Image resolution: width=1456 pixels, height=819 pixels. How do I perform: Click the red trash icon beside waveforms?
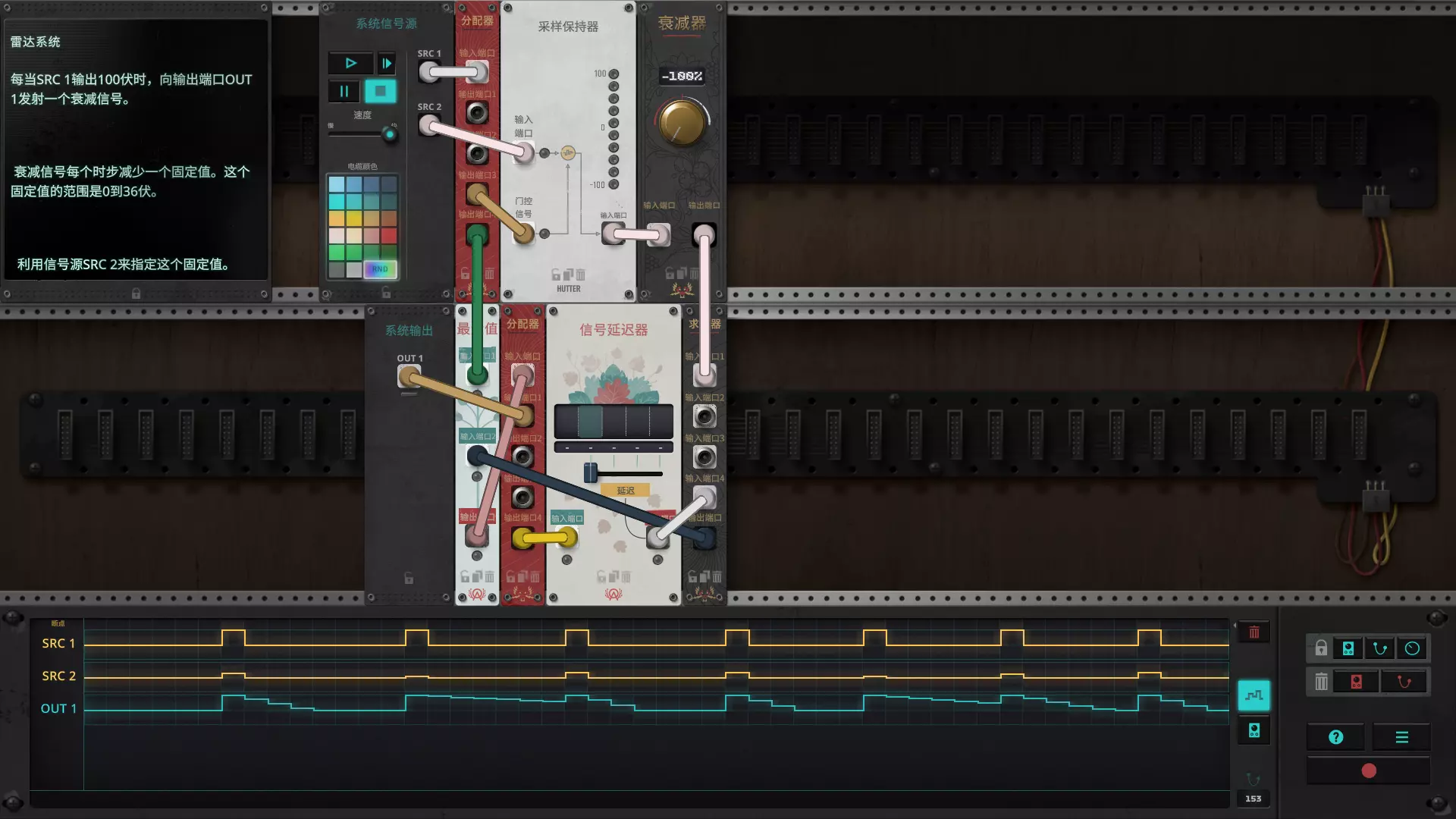(x=1254, y=632)
